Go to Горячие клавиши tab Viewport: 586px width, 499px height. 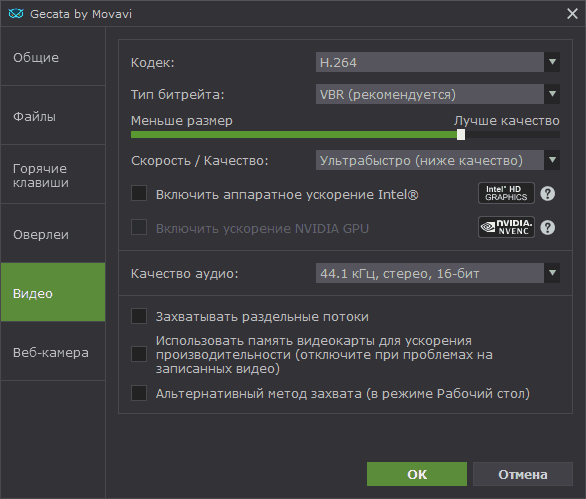pos(53,175)
